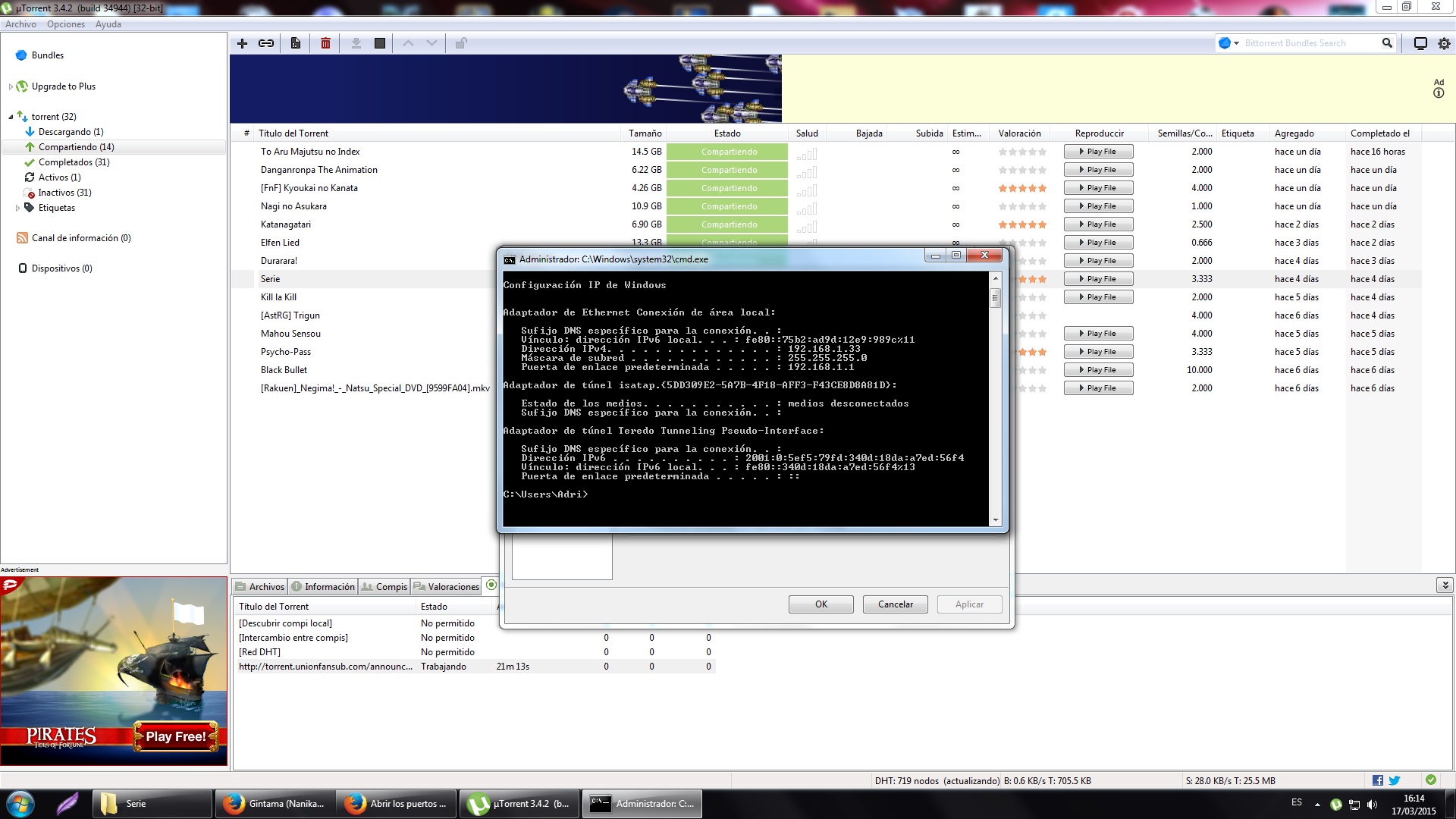
Task: Open Windows Start button
Action: (x=20, y=804)
